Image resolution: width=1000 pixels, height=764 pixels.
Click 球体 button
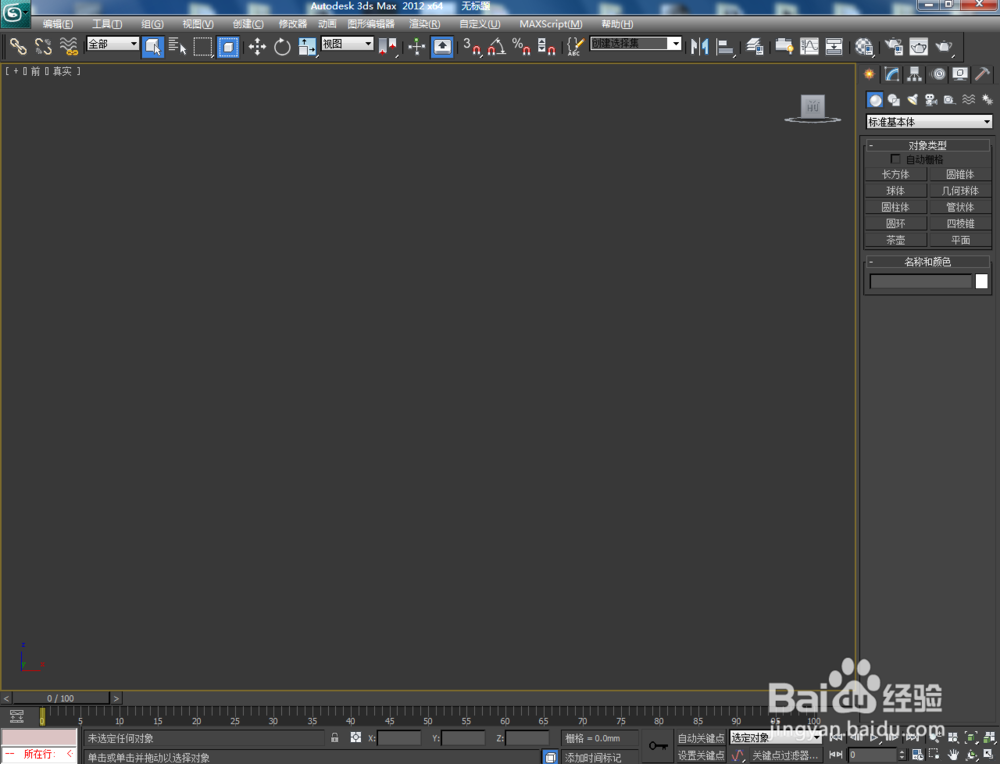pyautogui.click(x=895, y=191)
